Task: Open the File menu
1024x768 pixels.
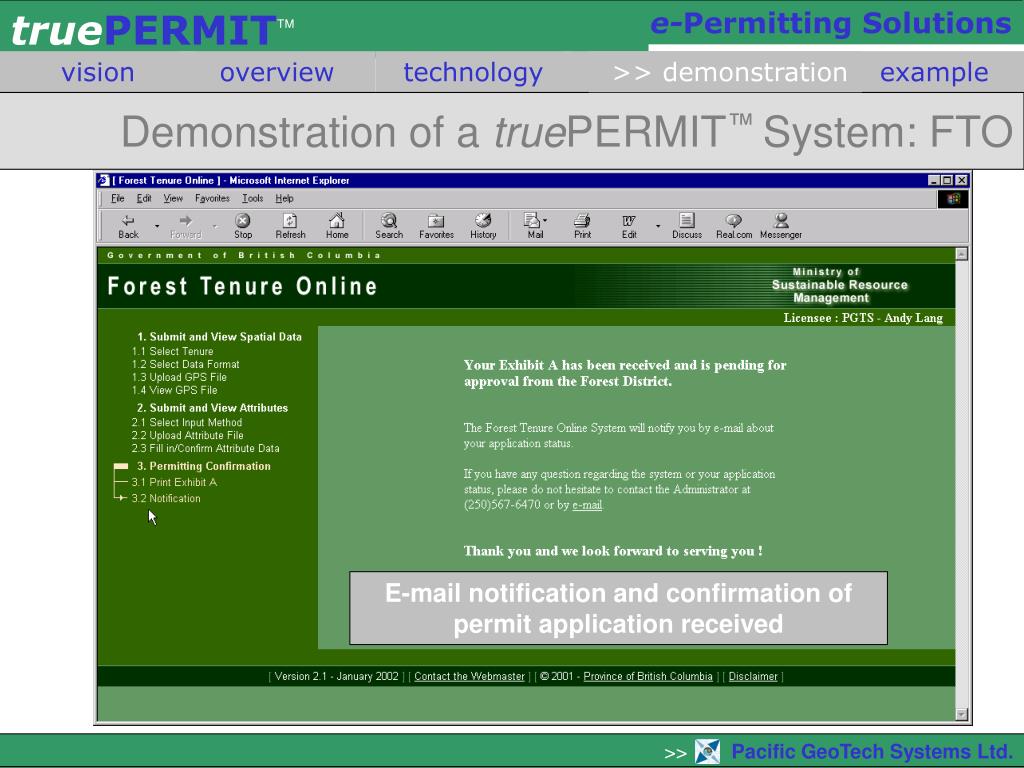Action: point(118,199)
